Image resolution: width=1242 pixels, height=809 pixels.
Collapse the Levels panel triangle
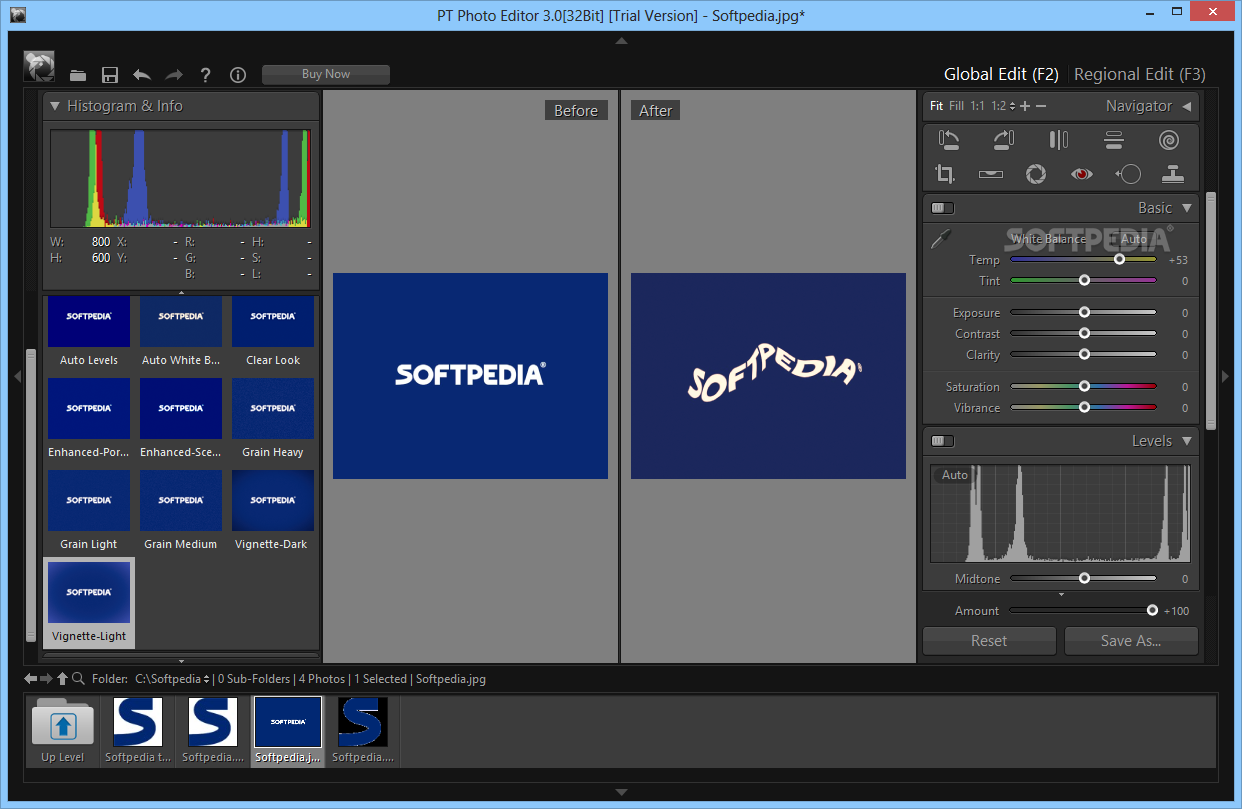pos(1187,441)
